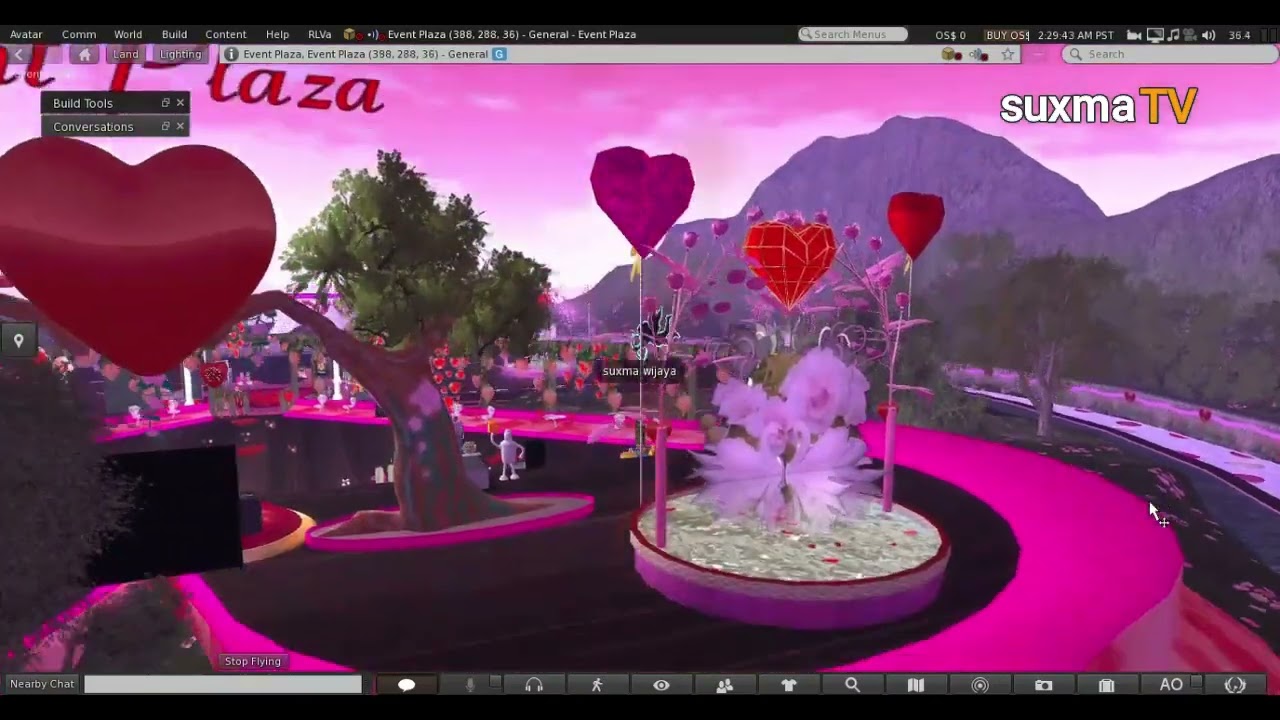Open the World Map icon
1280x720 pixels.
[x=915, y=685]
